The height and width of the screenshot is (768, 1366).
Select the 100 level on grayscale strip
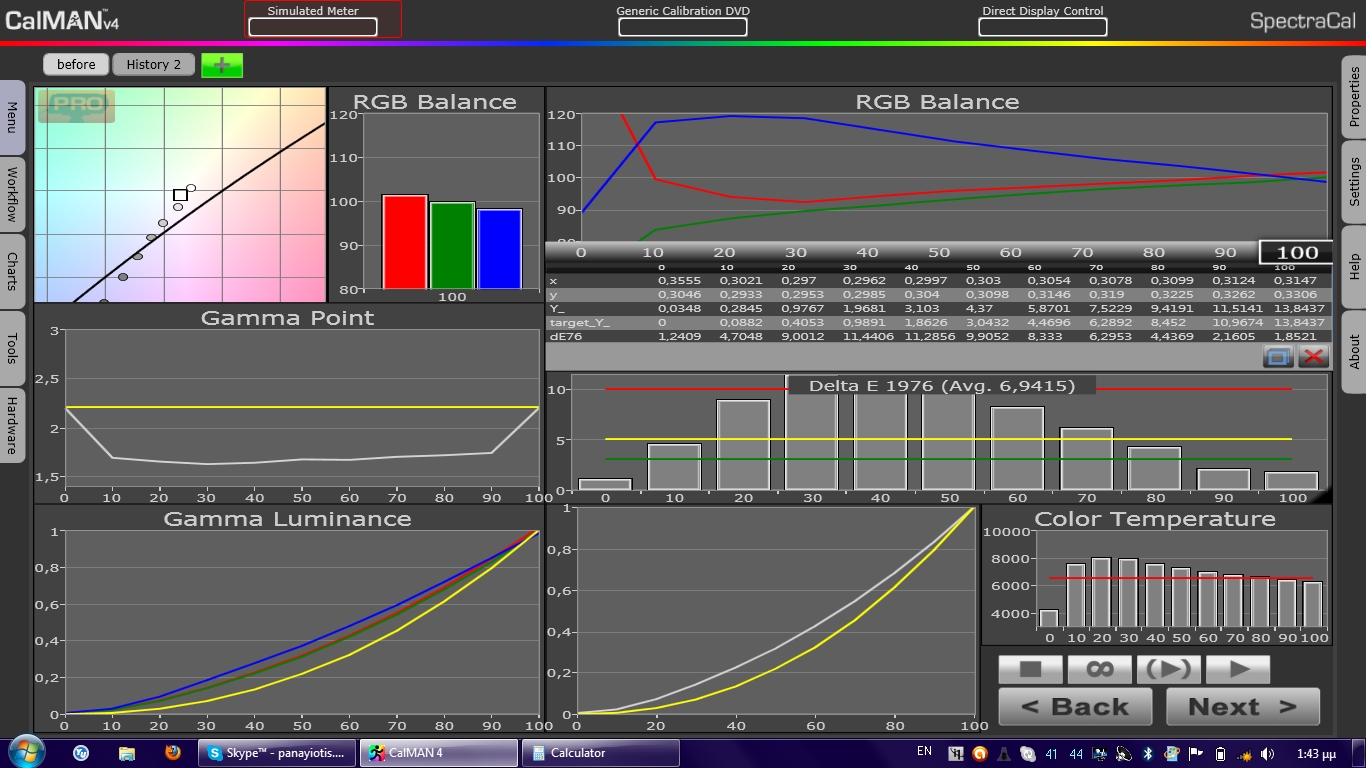pos(1296,253)
